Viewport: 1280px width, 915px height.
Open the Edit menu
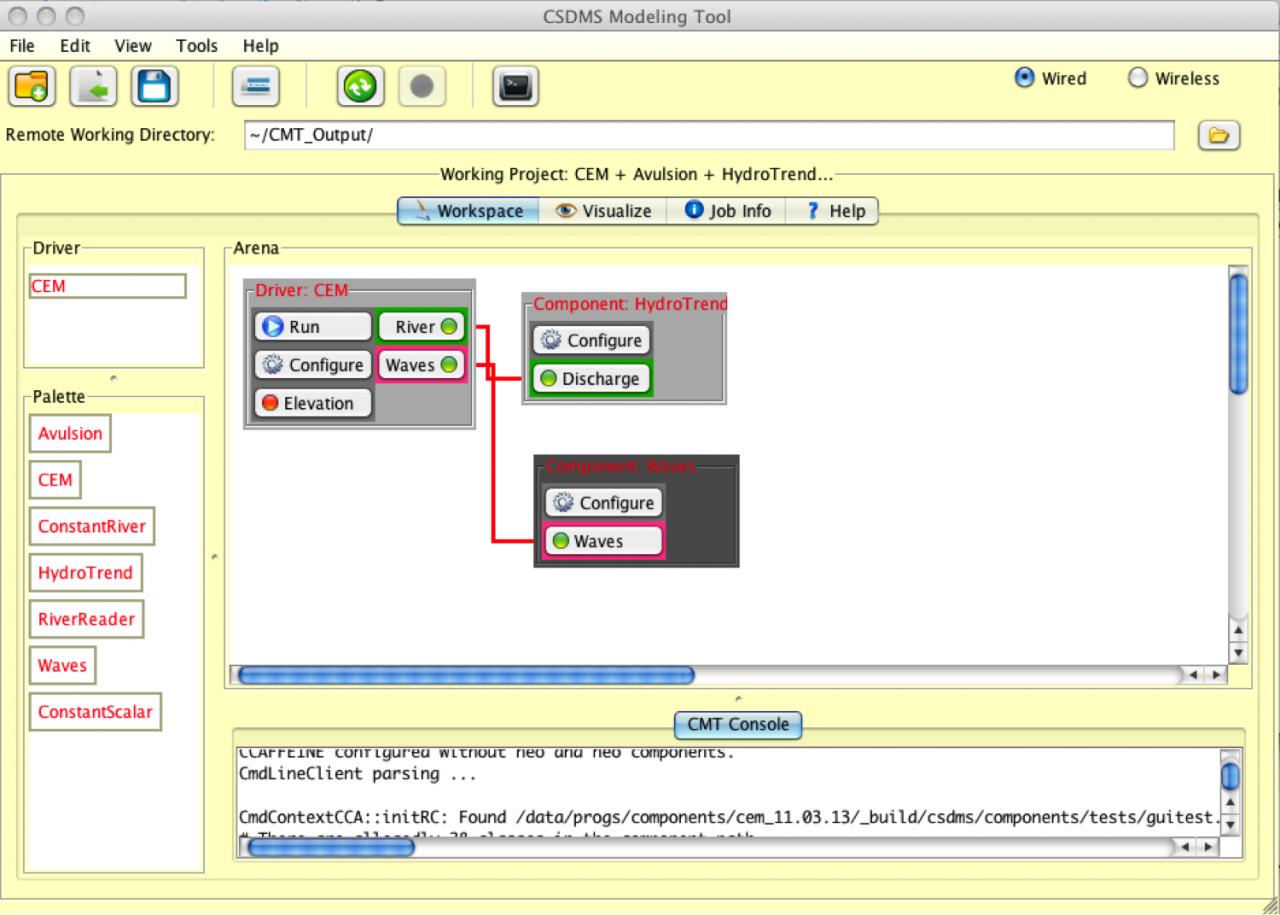[75, 46]
